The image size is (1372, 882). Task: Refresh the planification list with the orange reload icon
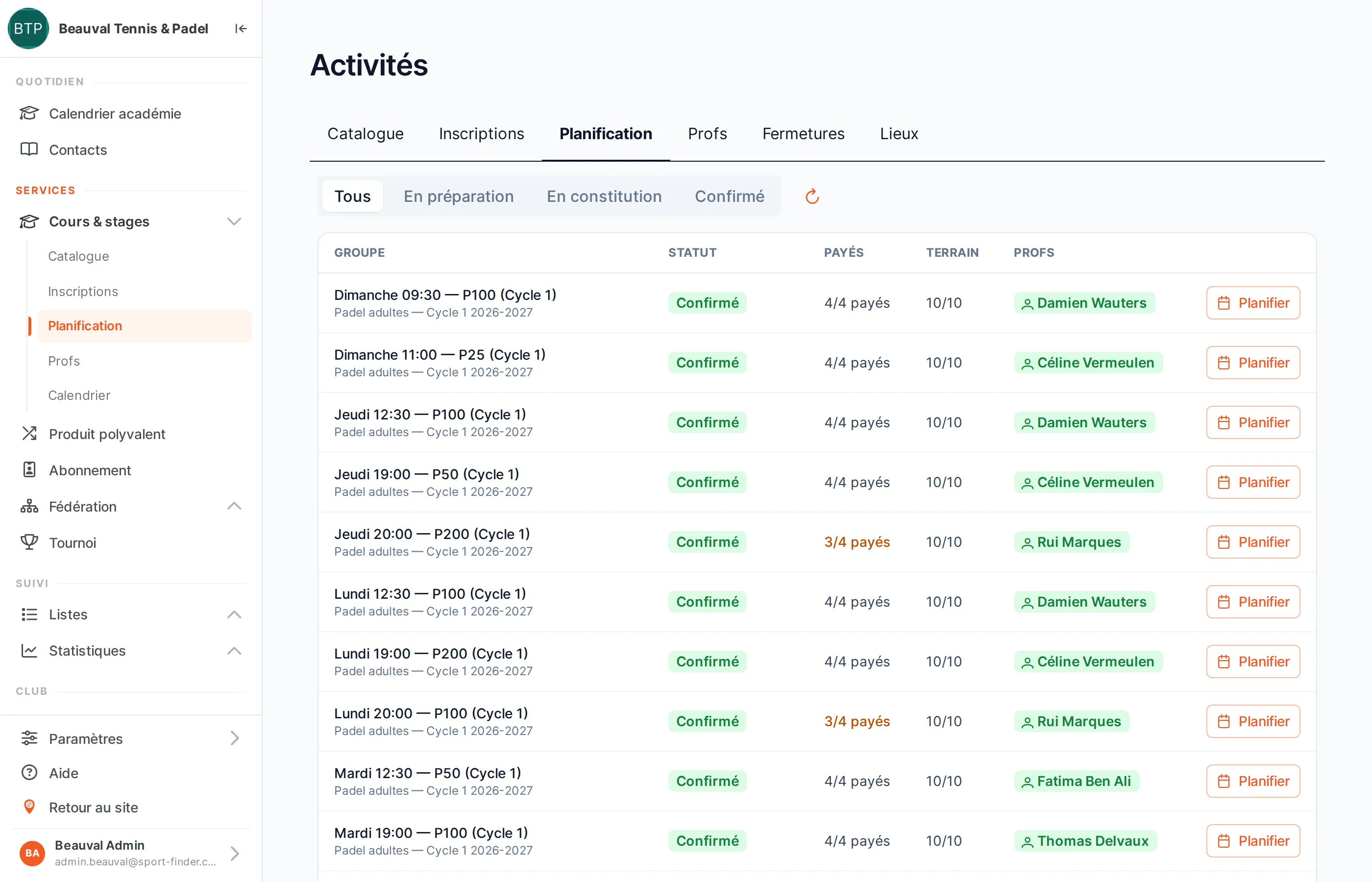click(812, 196)
